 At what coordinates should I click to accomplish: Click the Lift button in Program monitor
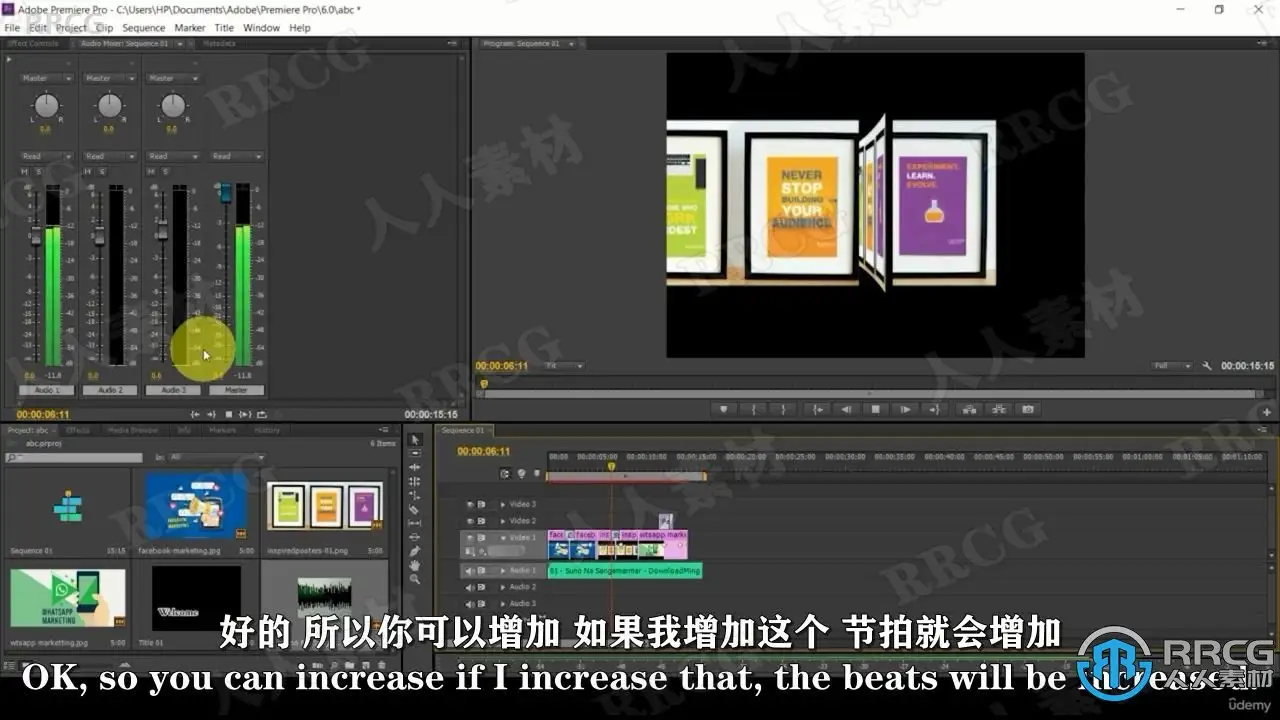point(968,409)
